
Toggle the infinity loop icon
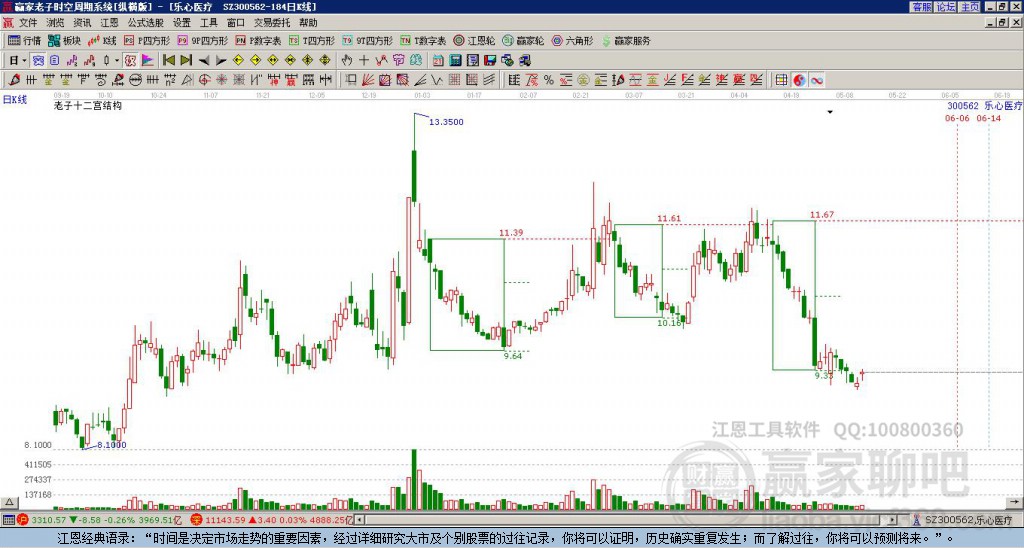(817, 80)
